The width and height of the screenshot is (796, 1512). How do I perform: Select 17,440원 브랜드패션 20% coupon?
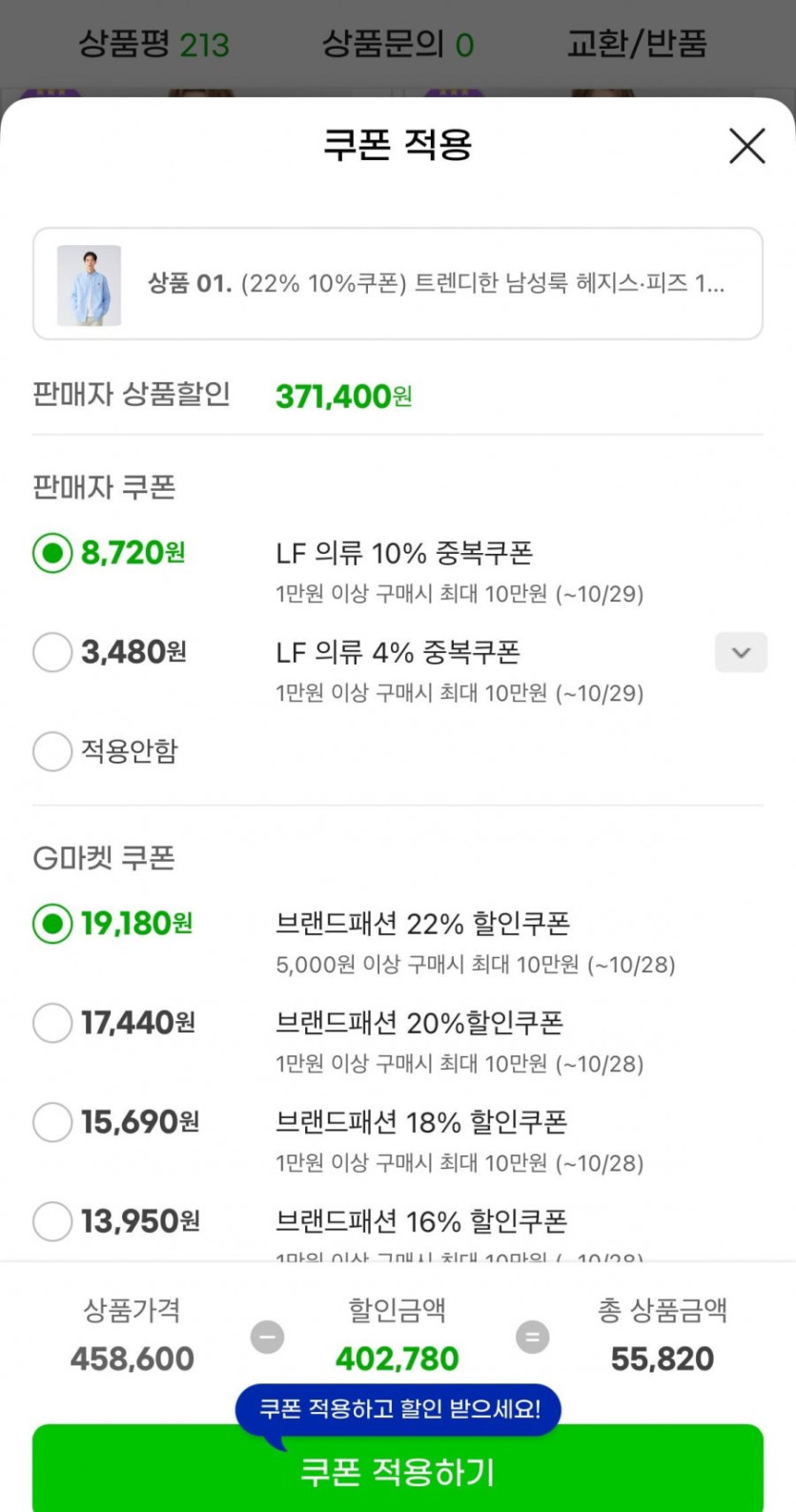pyautogui.click(x=52, y=1022)
